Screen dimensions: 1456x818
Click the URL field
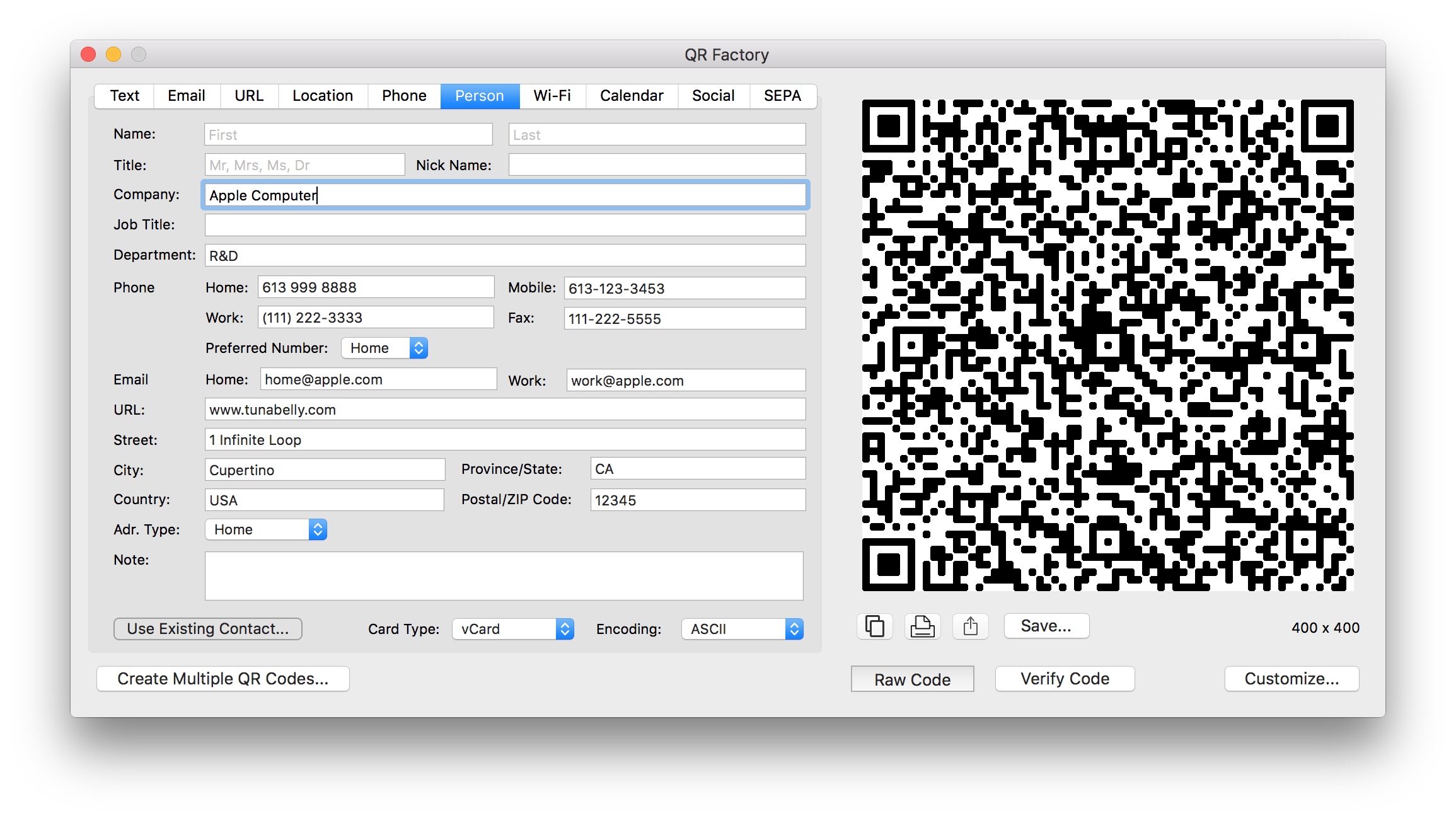[x=506, y=409]
